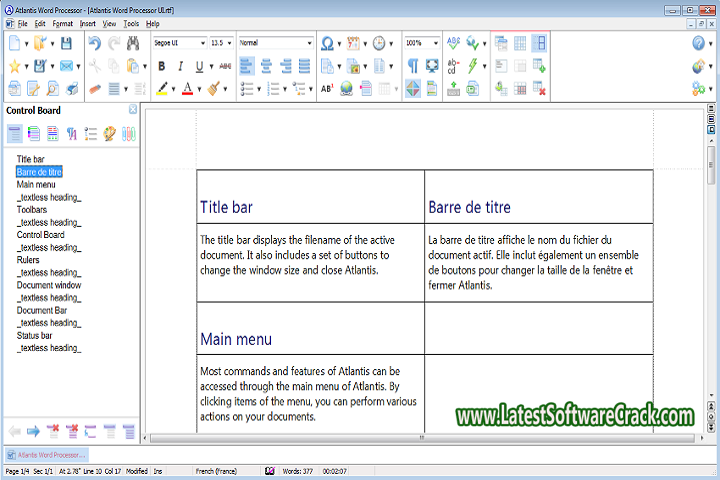Click the Spell check ABC icon
The width and height of the screenshot is (720, 480).
point(453,43)
